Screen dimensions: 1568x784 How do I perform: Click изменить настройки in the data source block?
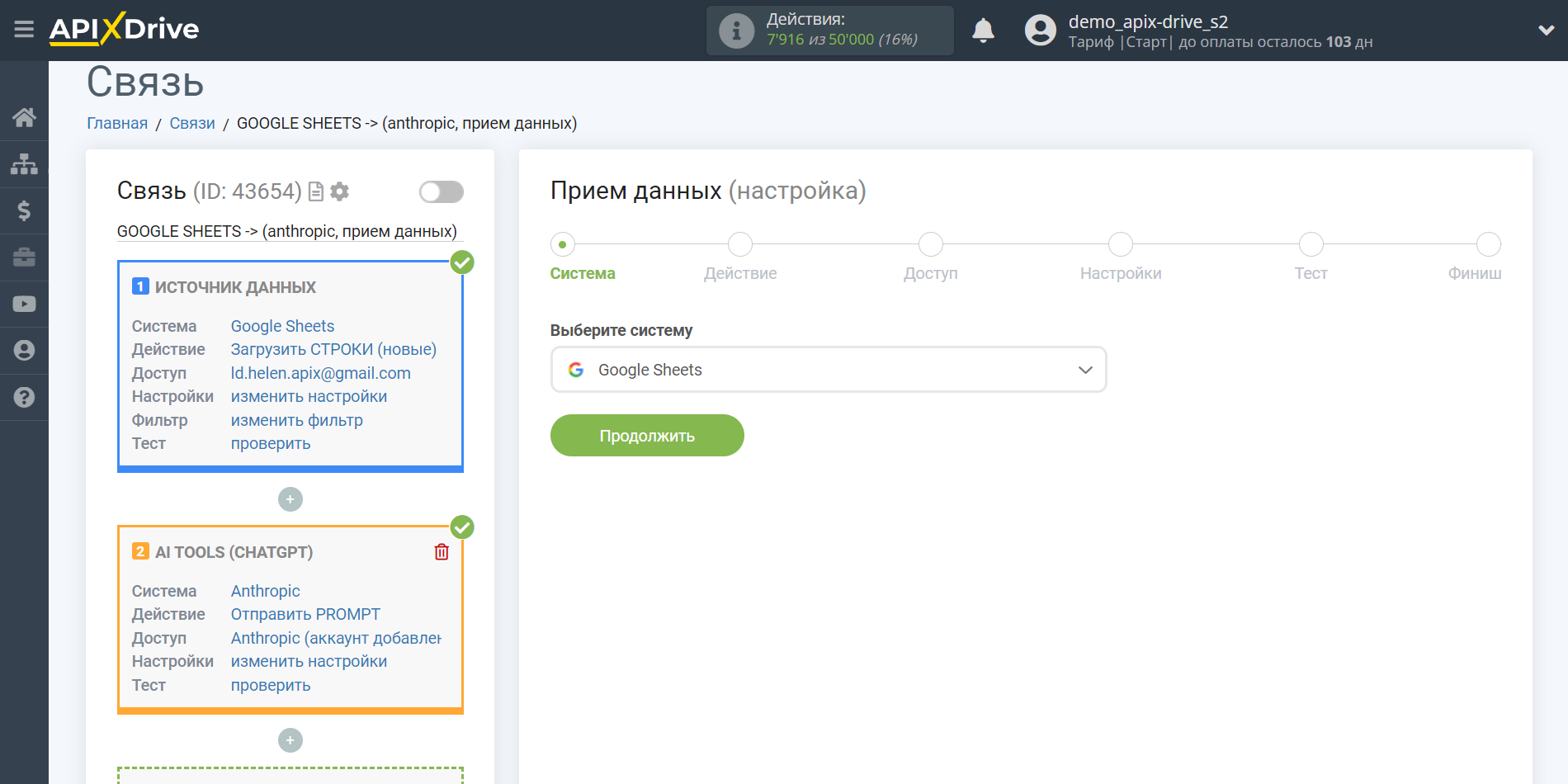309,396
